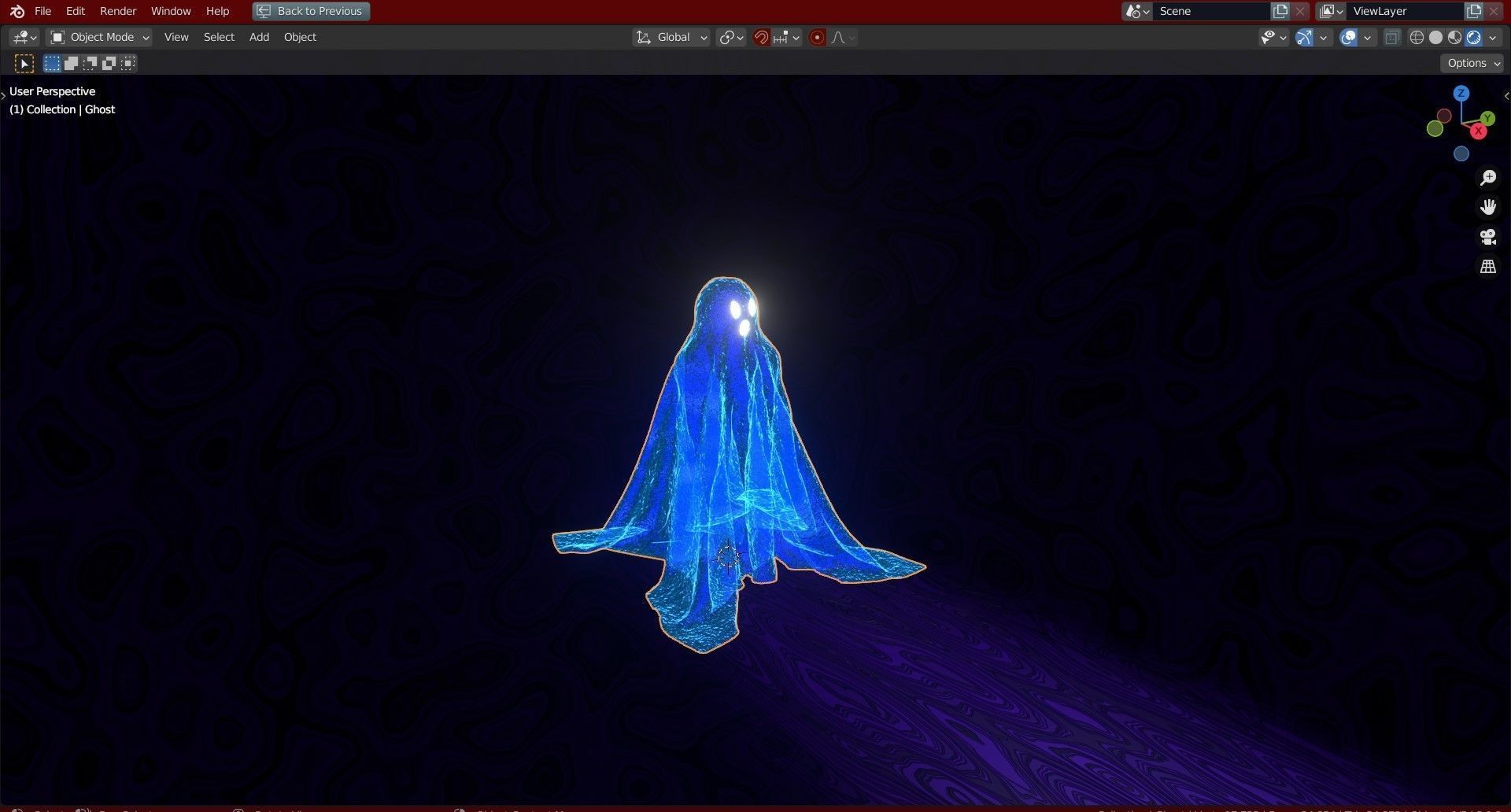Open the ViewLayer browse icon
This screenshot has width=1511, height=812.
click(x=1331, y=11)
